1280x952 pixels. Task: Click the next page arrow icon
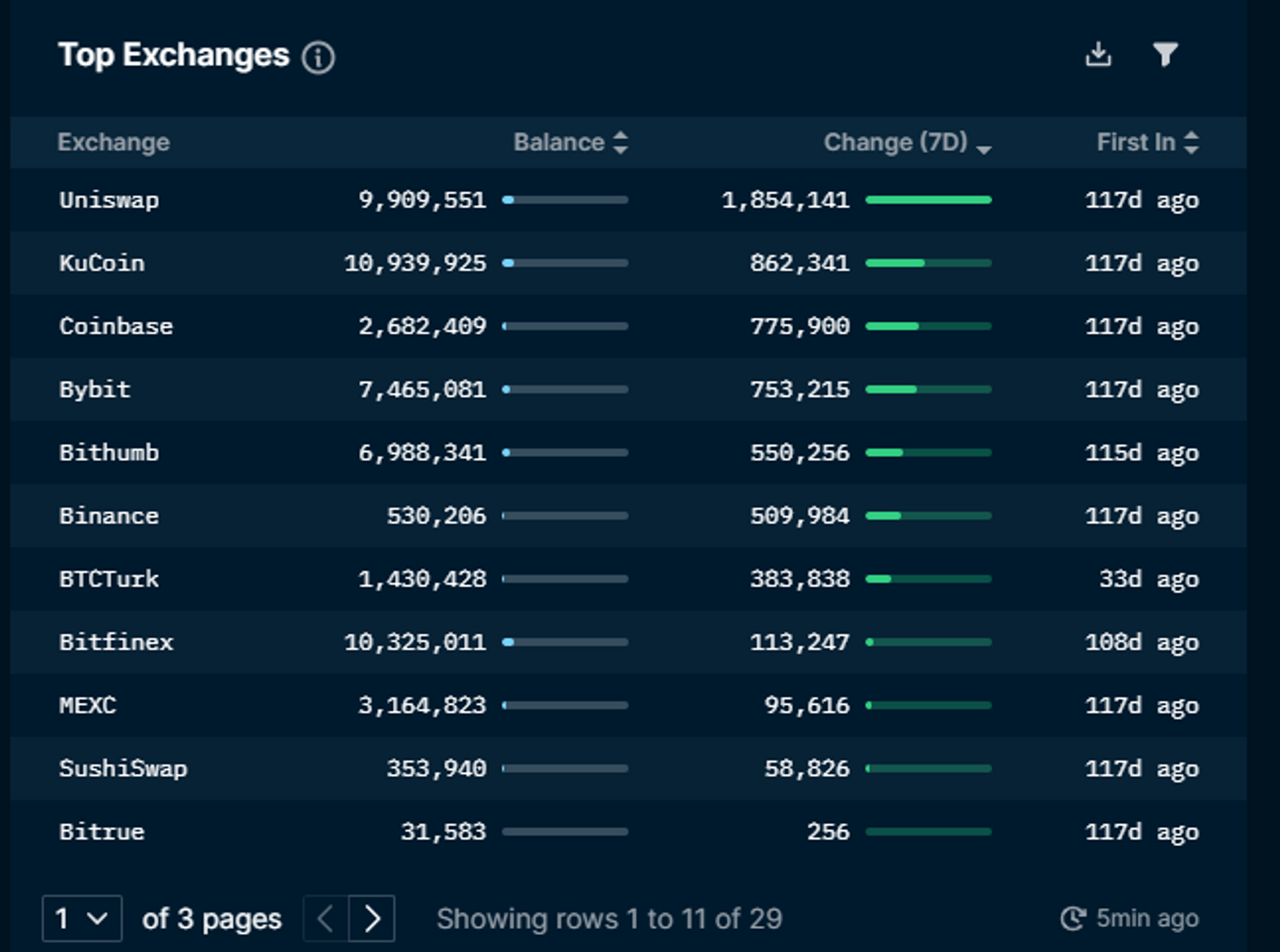[373, 917]
